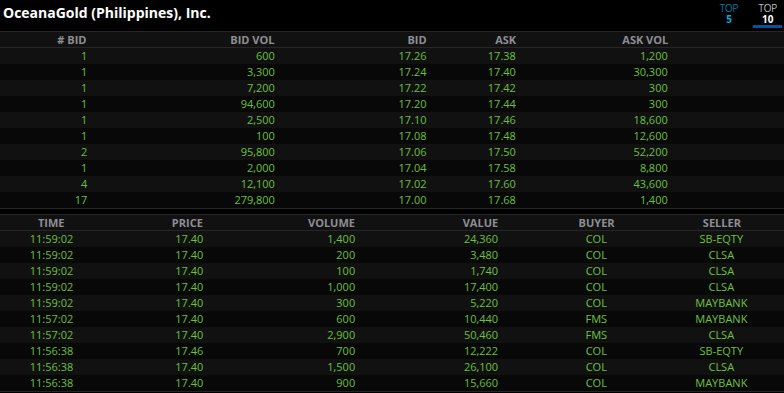Click the ask volume 18,600
The image size is (784, 393).
650,120
